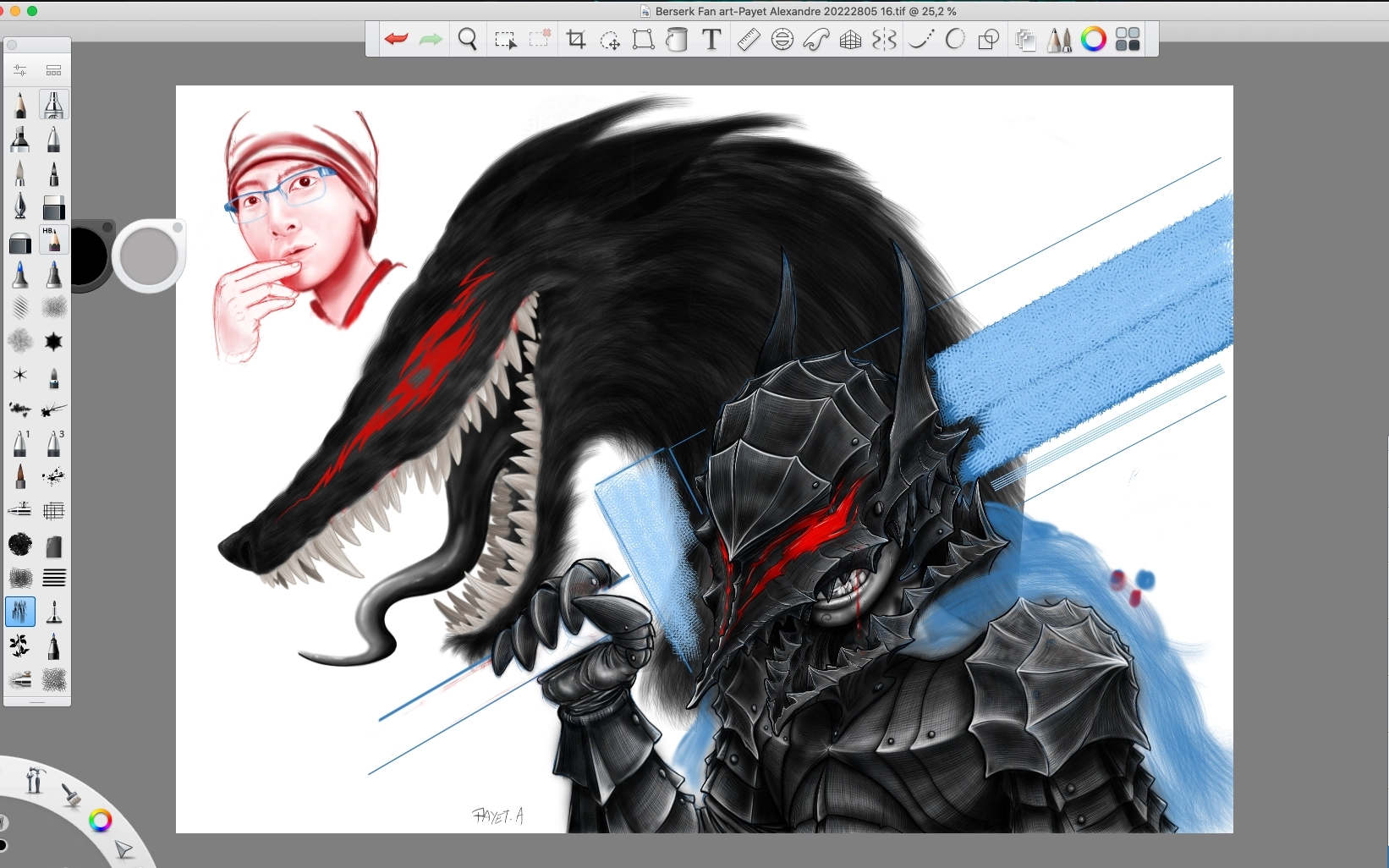Pick the hard eraser brush
The image size is (1389, 868).
[x=53, y=207]
